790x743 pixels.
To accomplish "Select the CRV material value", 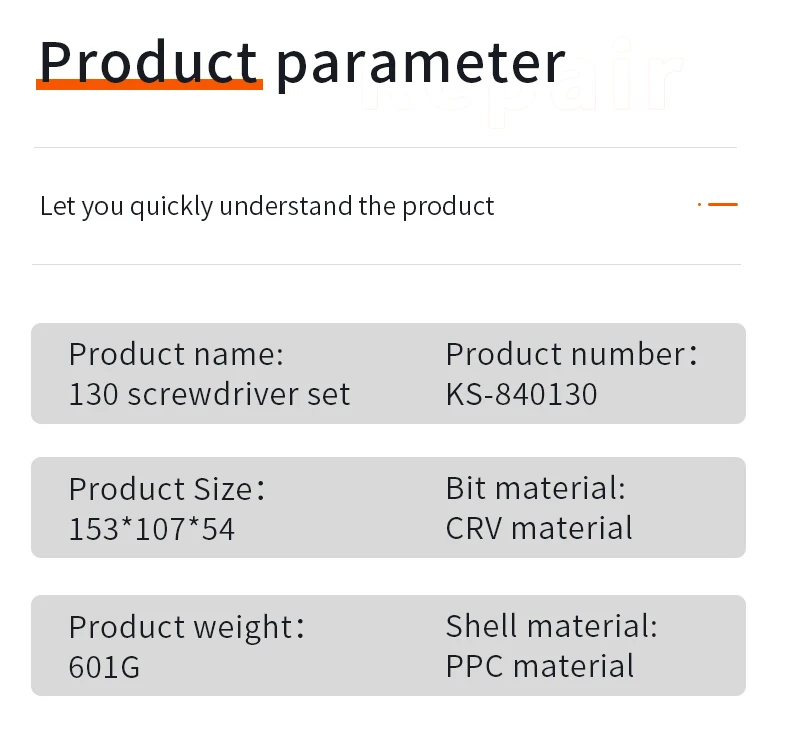I will [539, 528].
